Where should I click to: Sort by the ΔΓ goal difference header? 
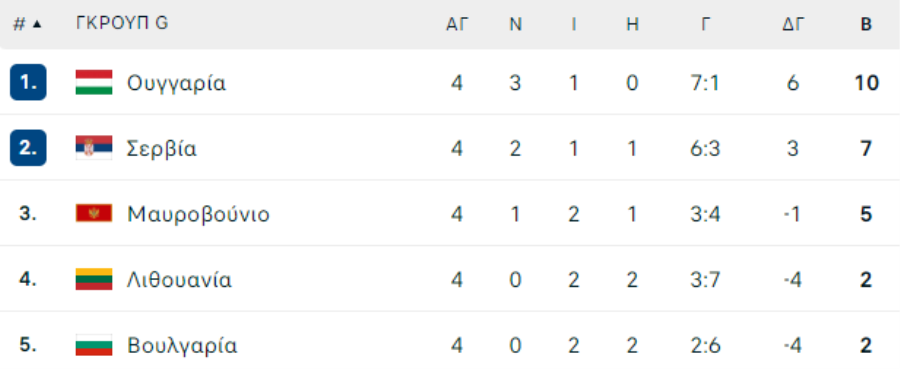[793, 25]
